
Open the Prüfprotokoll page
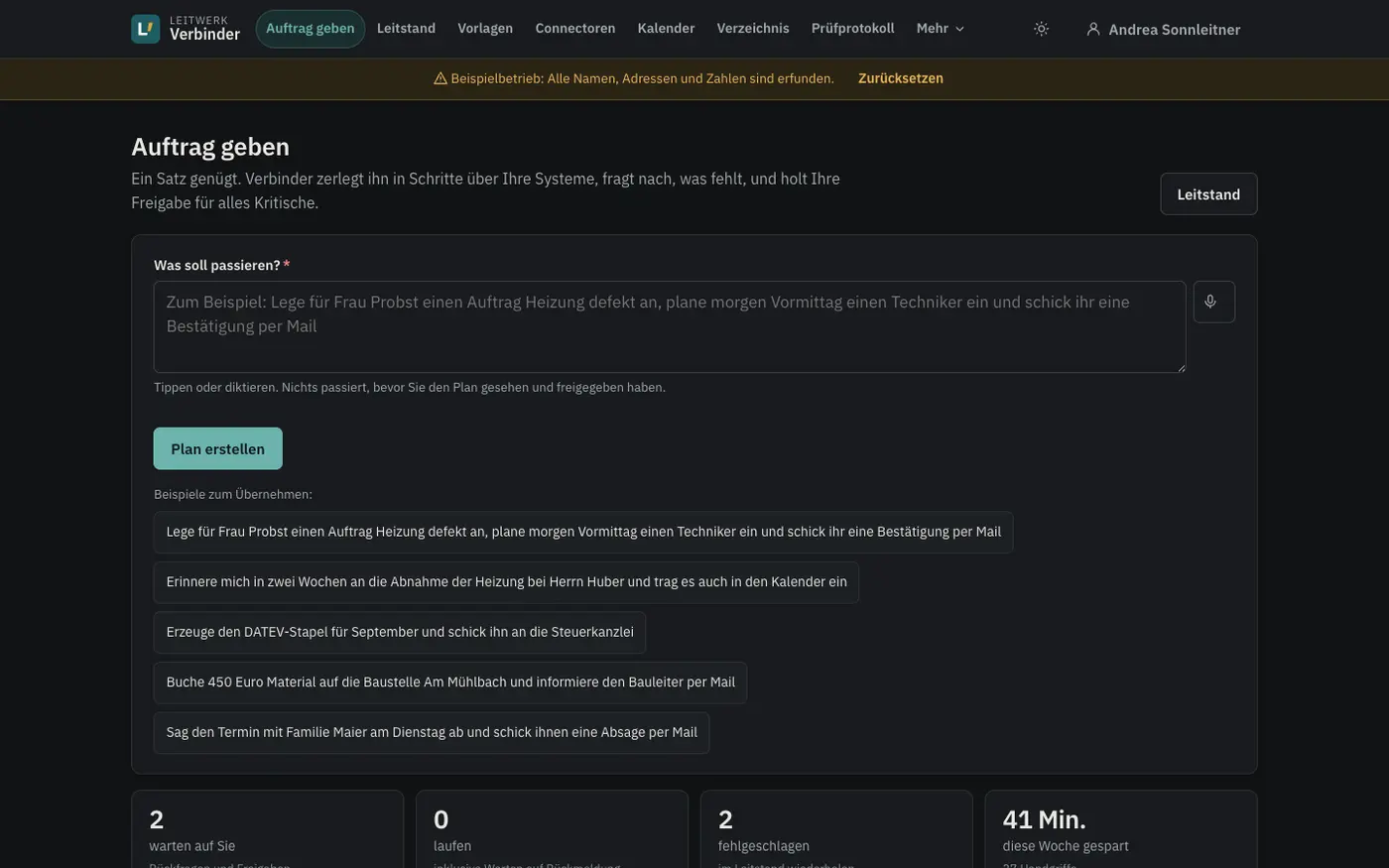(x=852, y=29)
